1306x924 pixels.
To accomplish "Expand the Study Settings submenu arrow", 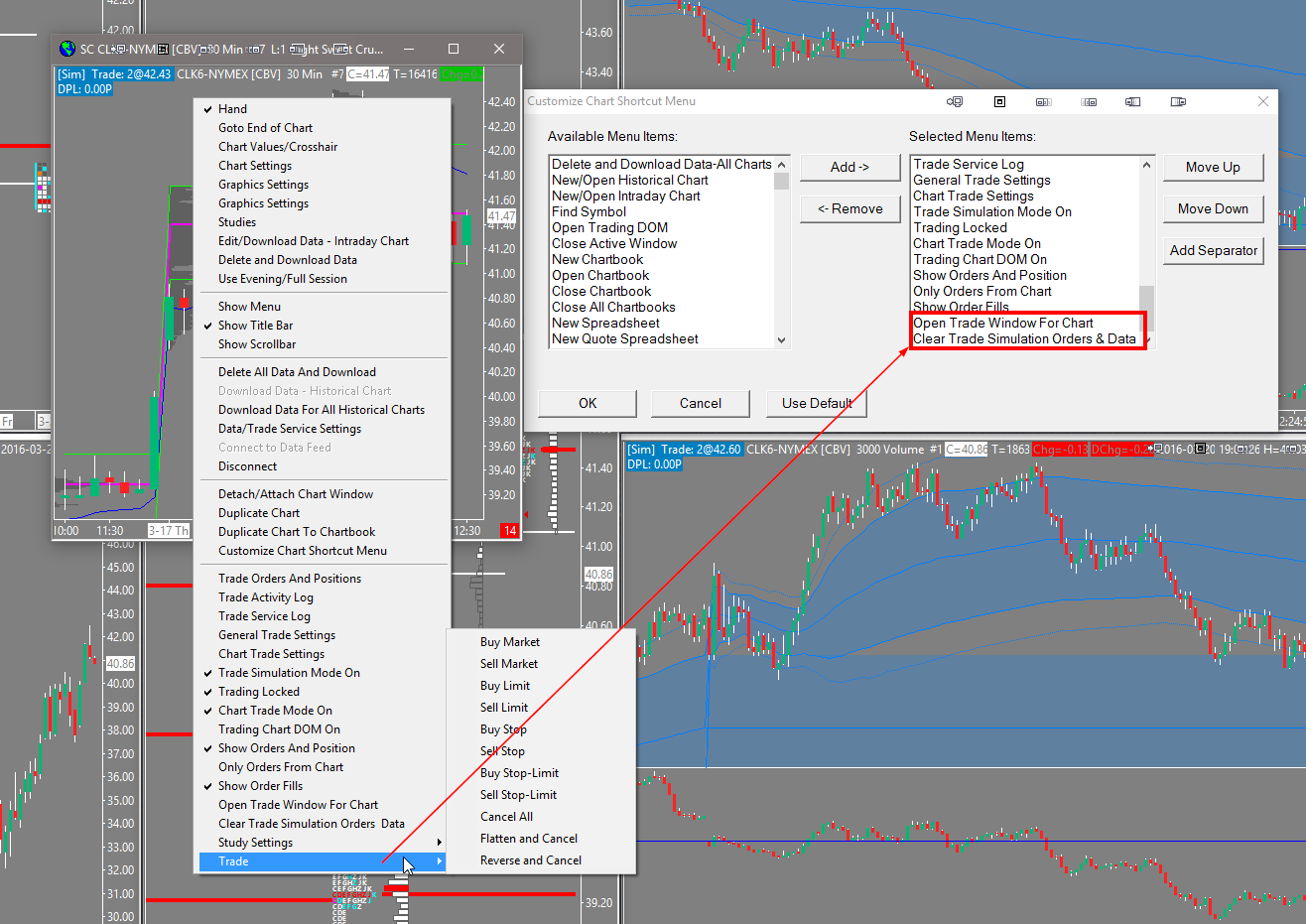I will click(439, 843).
